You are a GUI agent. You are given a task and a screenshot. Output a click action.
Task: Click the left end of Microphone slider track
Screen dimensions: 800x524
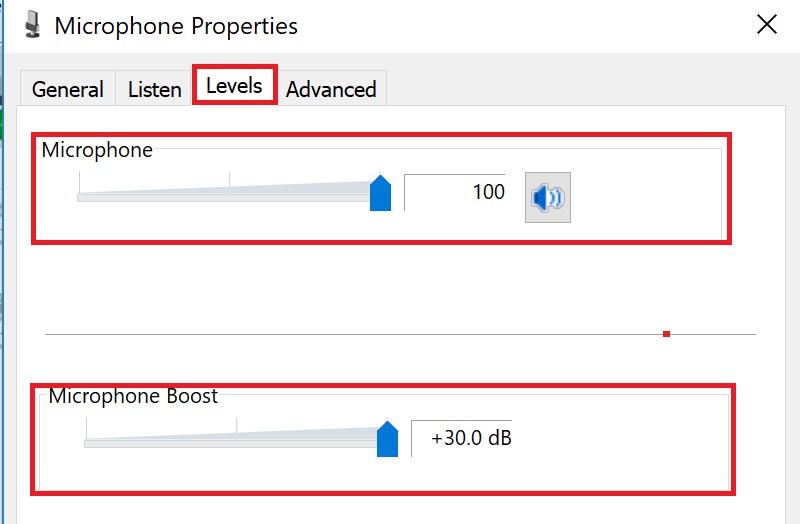click(80, 197)
